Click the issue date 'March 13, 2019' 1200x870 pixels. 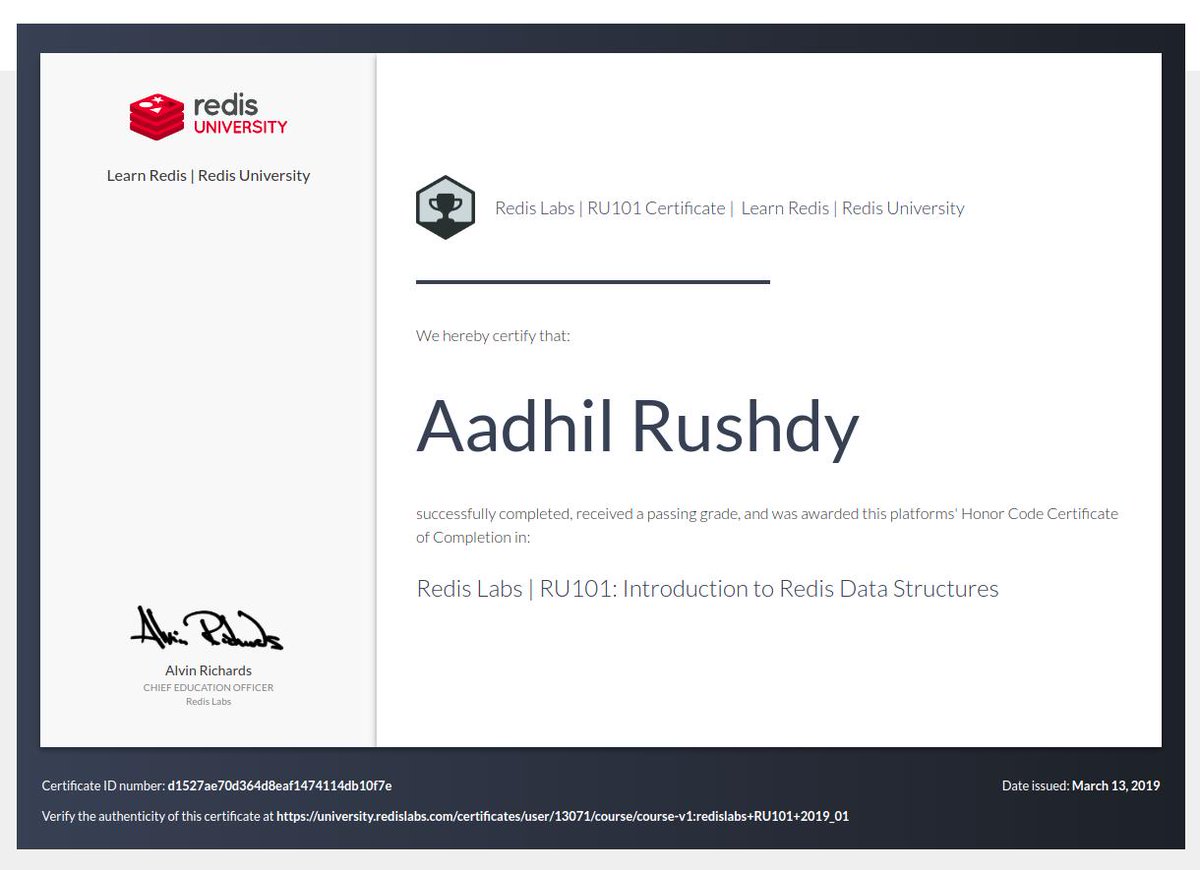pos(1116,786)
